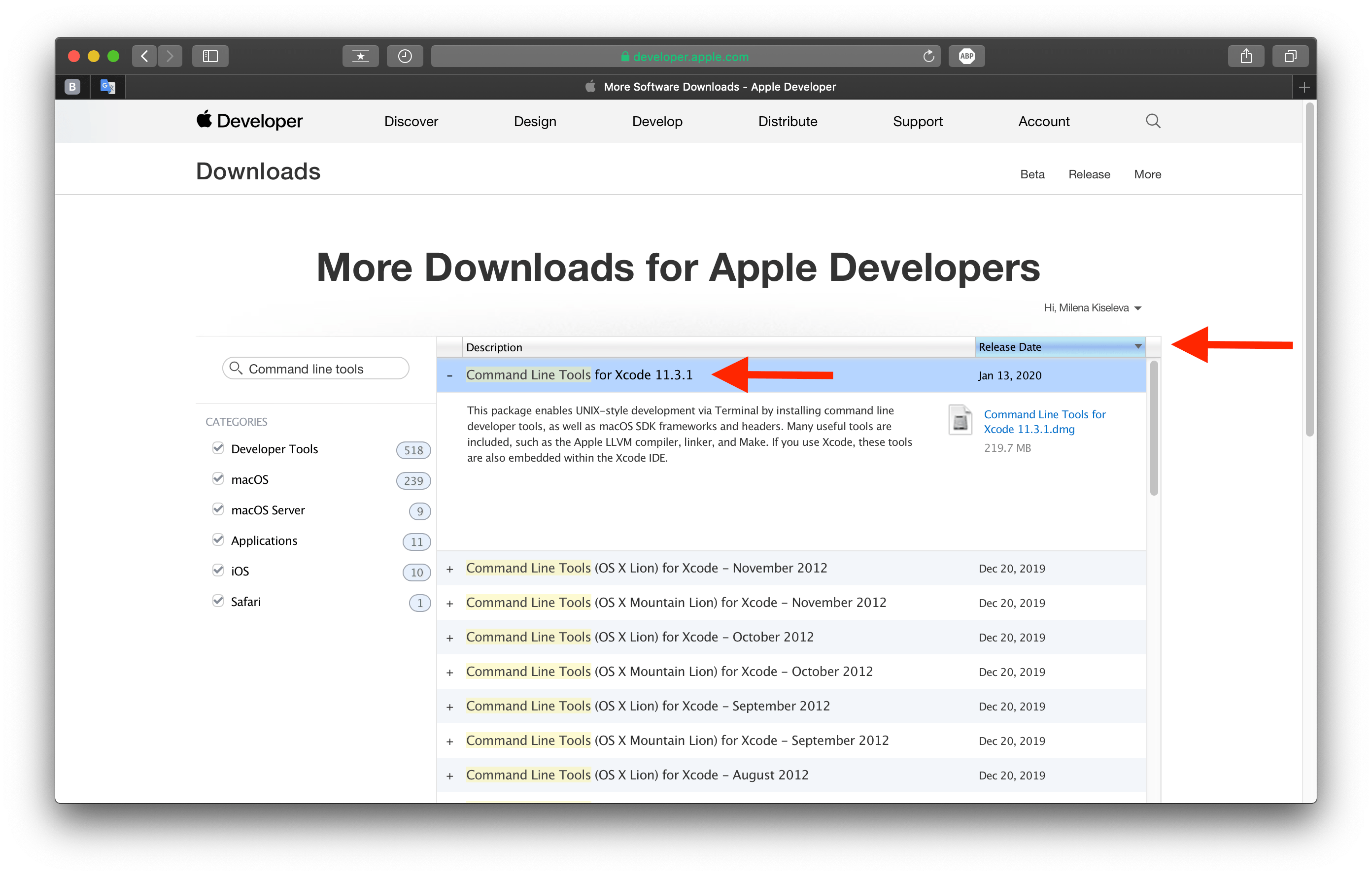Click the CATEGORIES heading

click(x=236, y=421)
